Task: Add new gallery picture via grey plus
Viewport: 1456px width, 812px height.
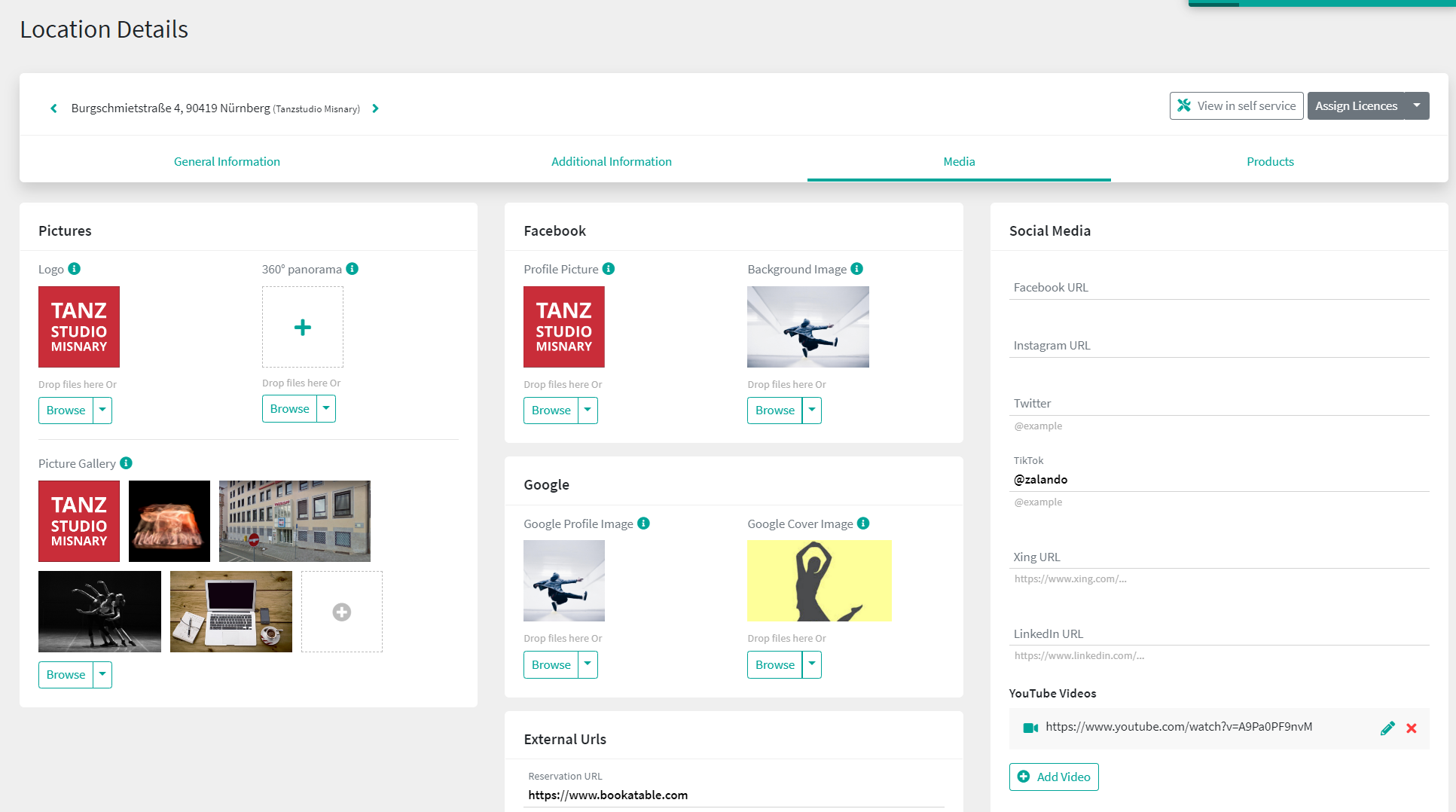Action: tap(341, 612)
